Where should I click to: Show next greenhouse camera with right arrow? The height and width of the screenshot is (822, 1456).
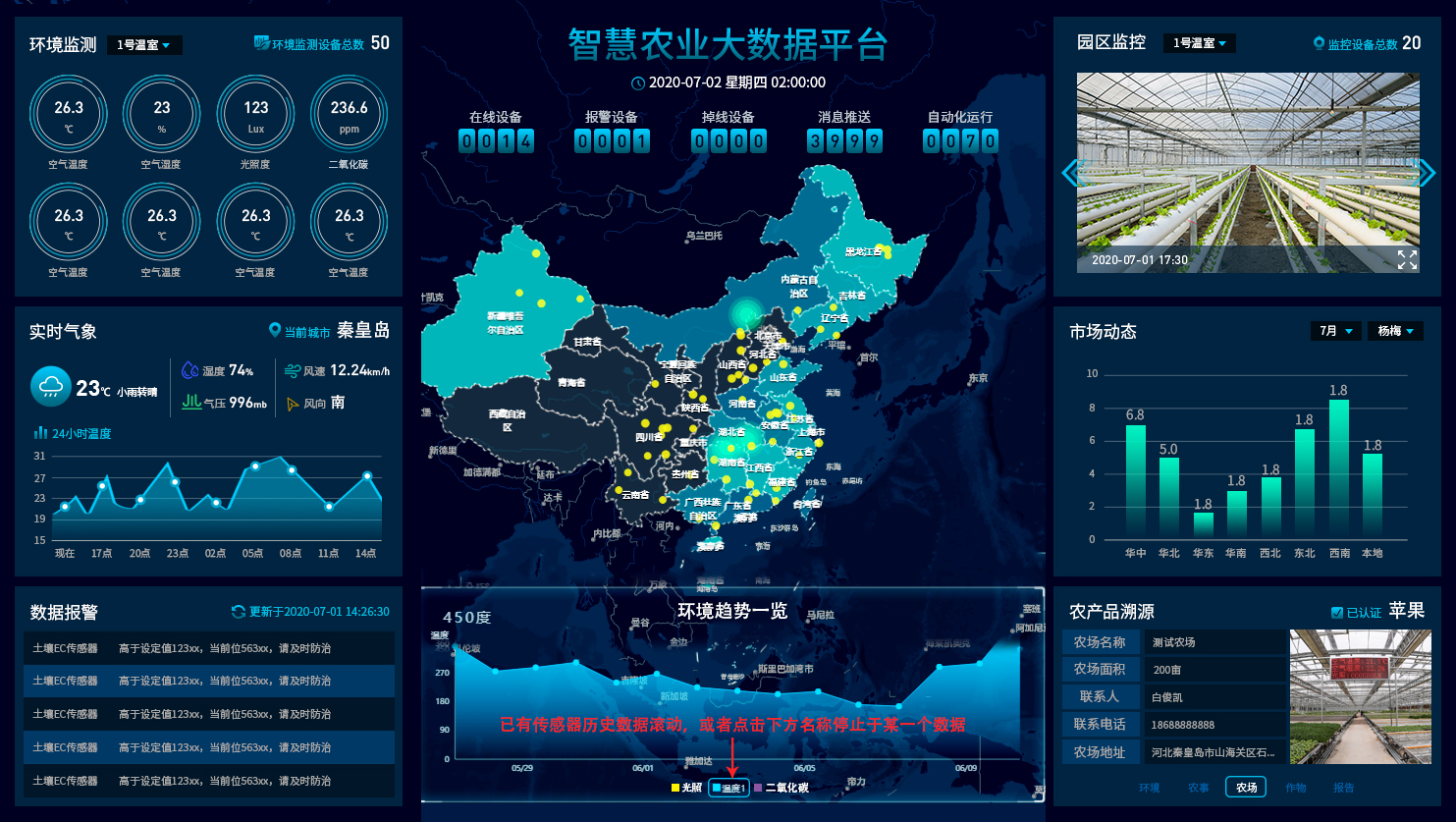1426,173
